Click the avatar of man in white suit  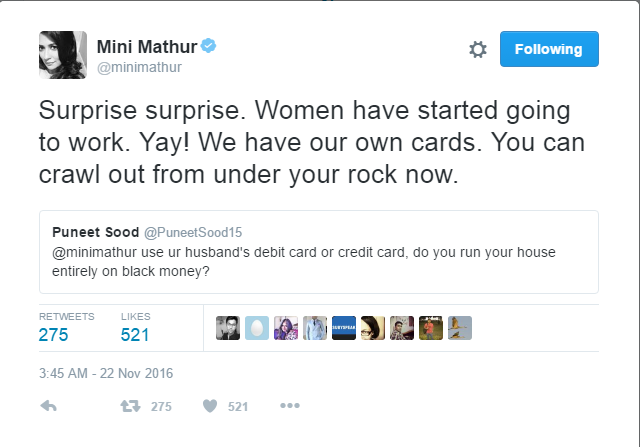(315, 329)
